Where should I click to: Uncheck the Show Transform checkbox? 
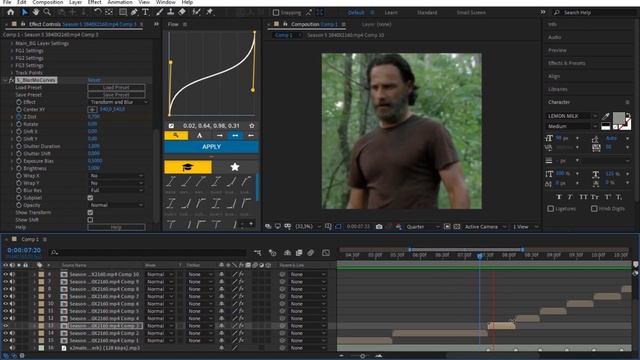90,212
